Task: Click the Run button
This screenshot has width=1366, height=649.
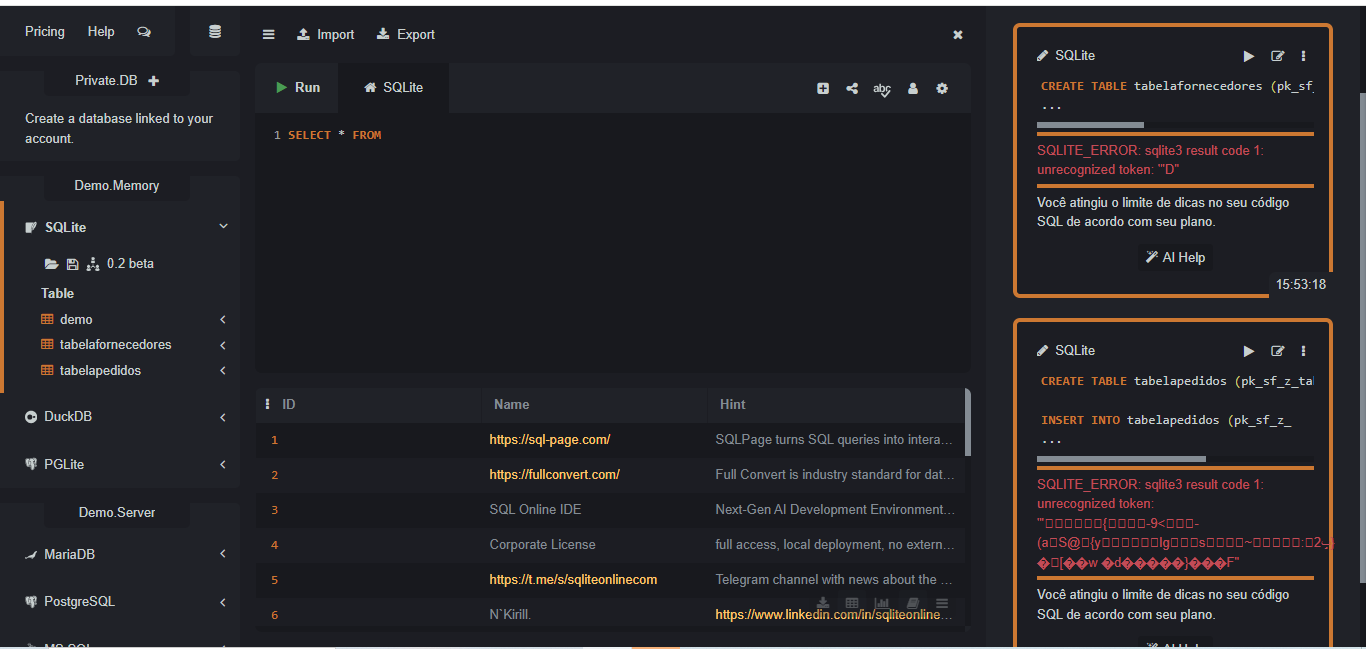Action: (297, 88)
